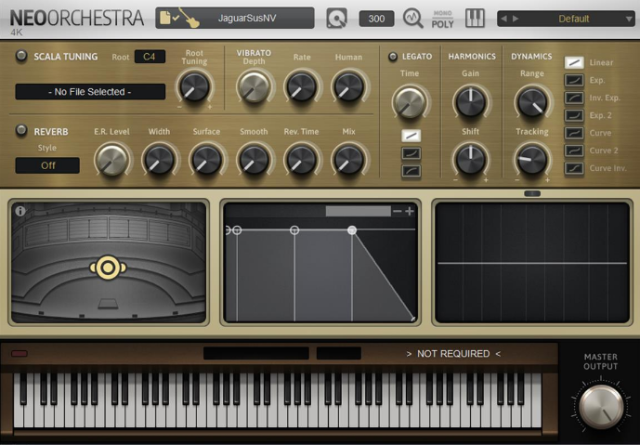Click the No File Selected field
This screenshot has width=640, height=445.
(x=90, y=91)
